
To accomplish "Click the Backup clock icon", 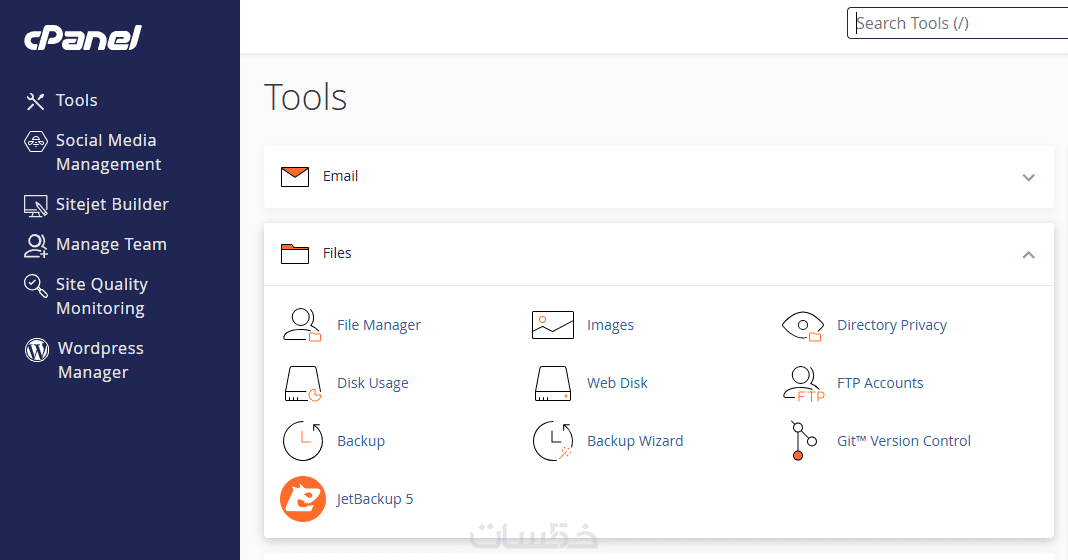I will pos(302,441).
